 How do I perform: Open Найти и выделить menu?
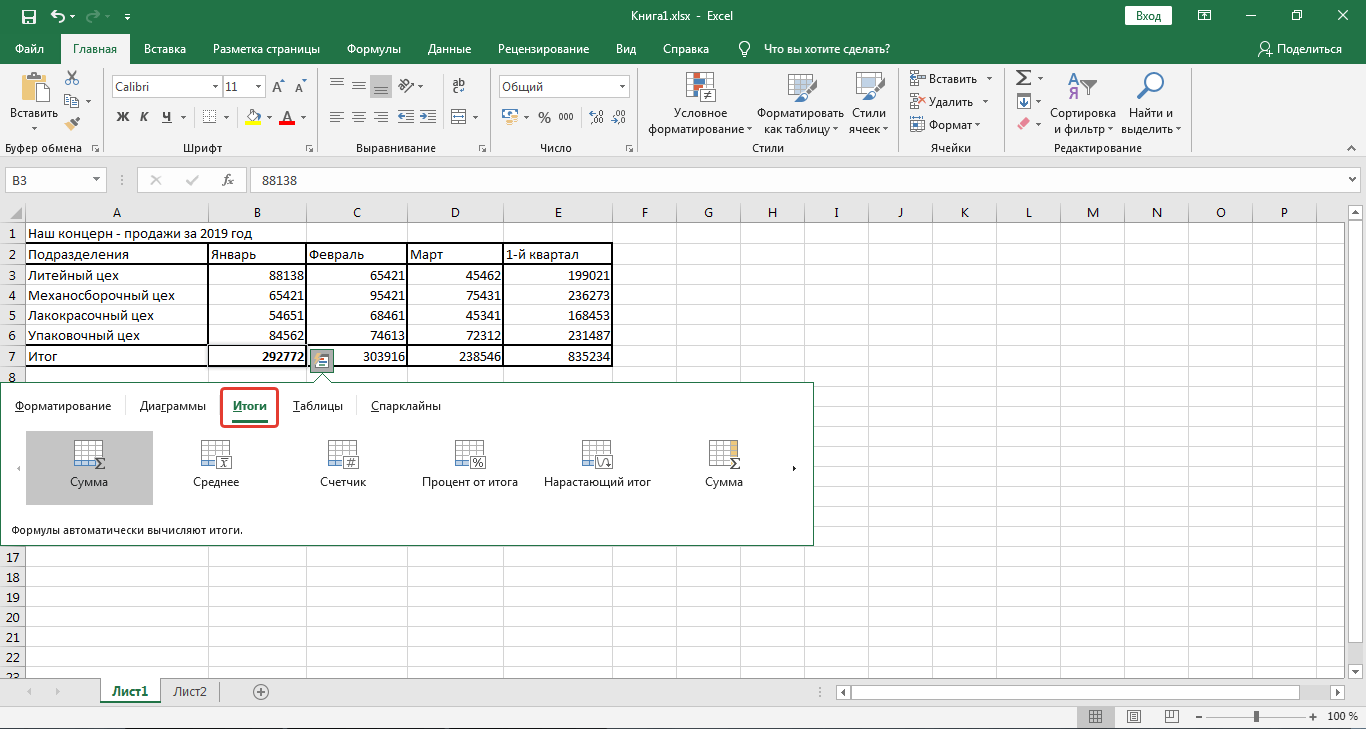[1151, 104]
